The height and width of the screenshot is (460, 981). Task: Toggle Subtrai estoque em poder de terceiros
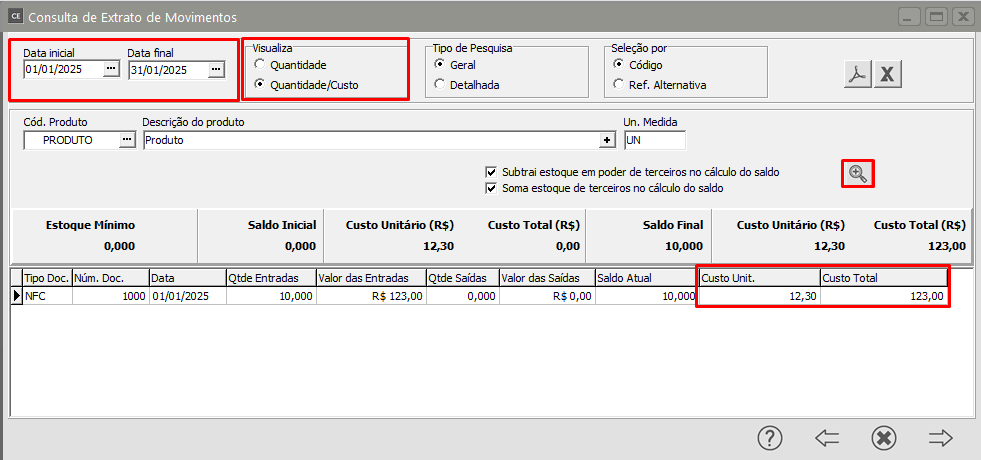[x=491, y=172]
